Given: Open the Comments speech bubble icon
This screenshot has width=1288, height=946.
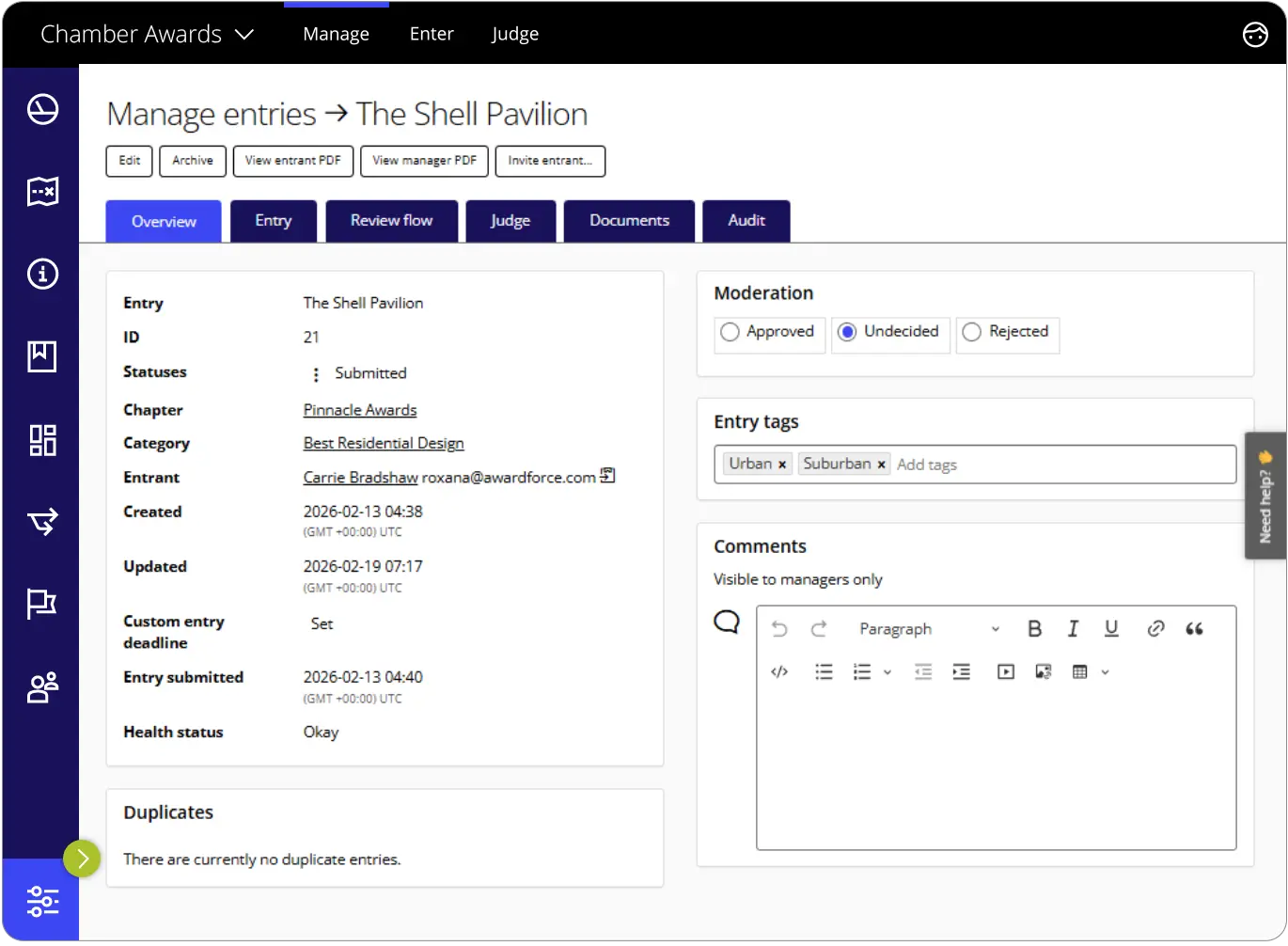Looking at the screenshot, I should pos(726,622).
